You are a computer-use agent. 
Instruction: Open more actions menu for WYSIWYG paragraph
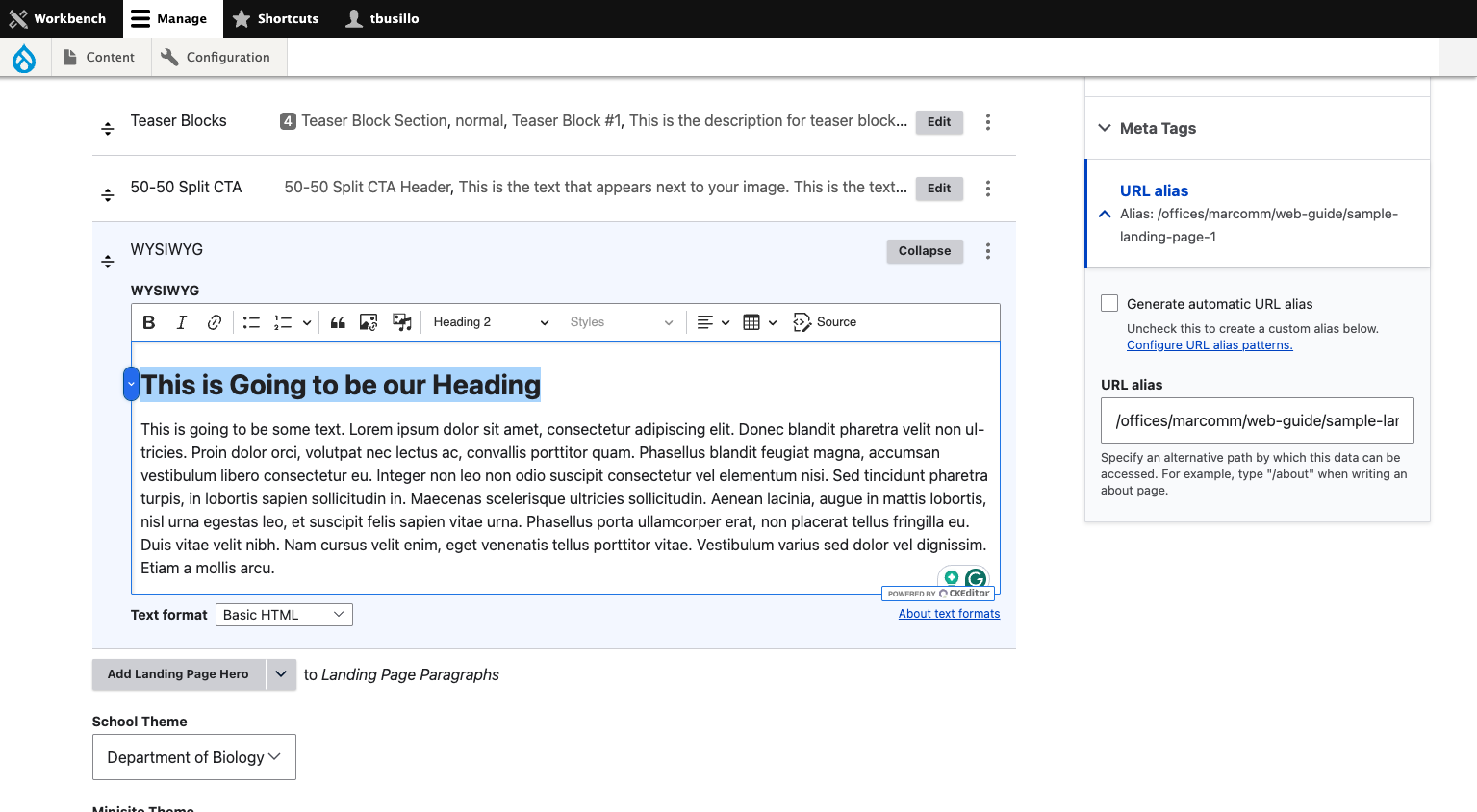[x=988, y=251]
